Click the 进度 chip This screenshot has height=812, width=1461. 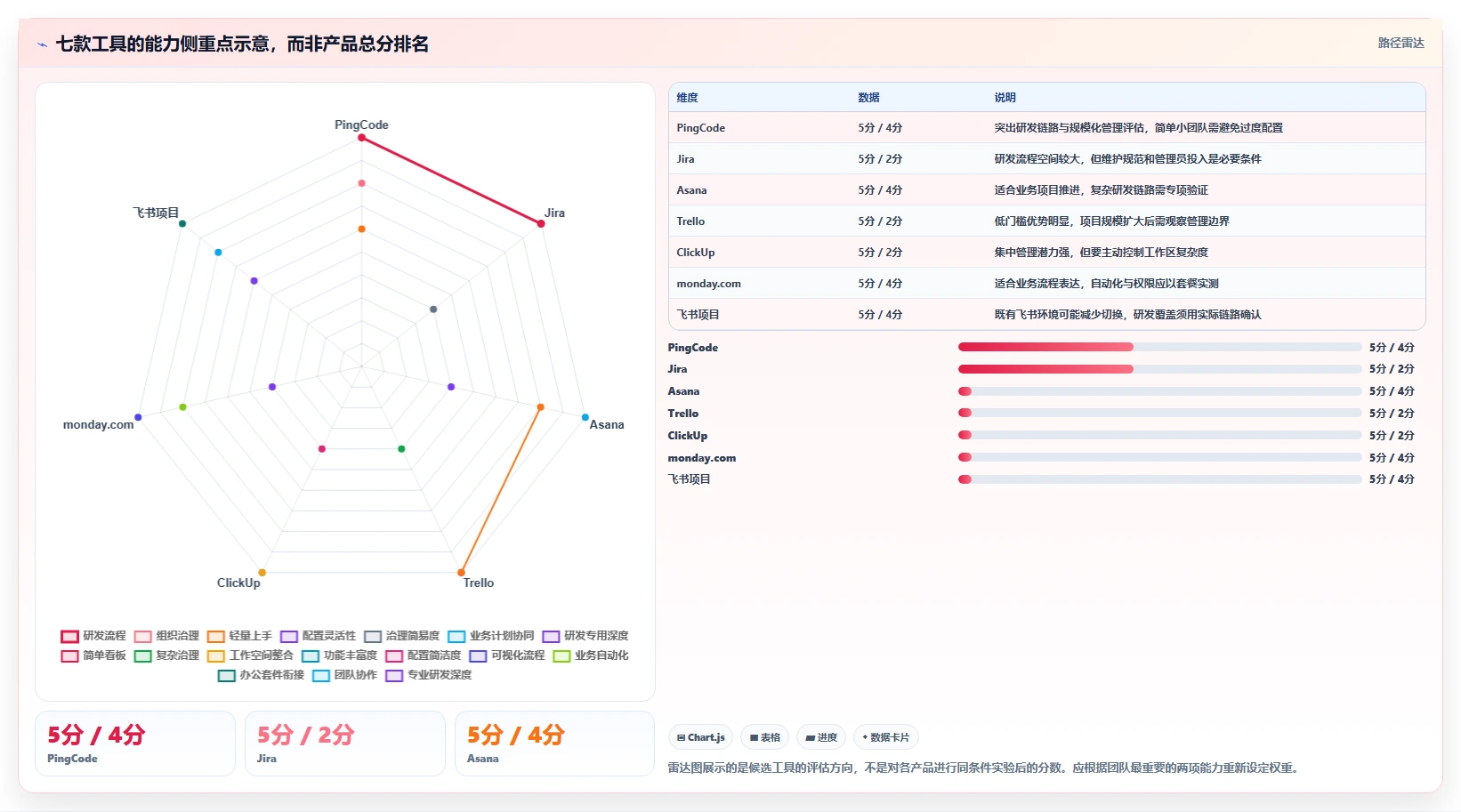(821, 737)
